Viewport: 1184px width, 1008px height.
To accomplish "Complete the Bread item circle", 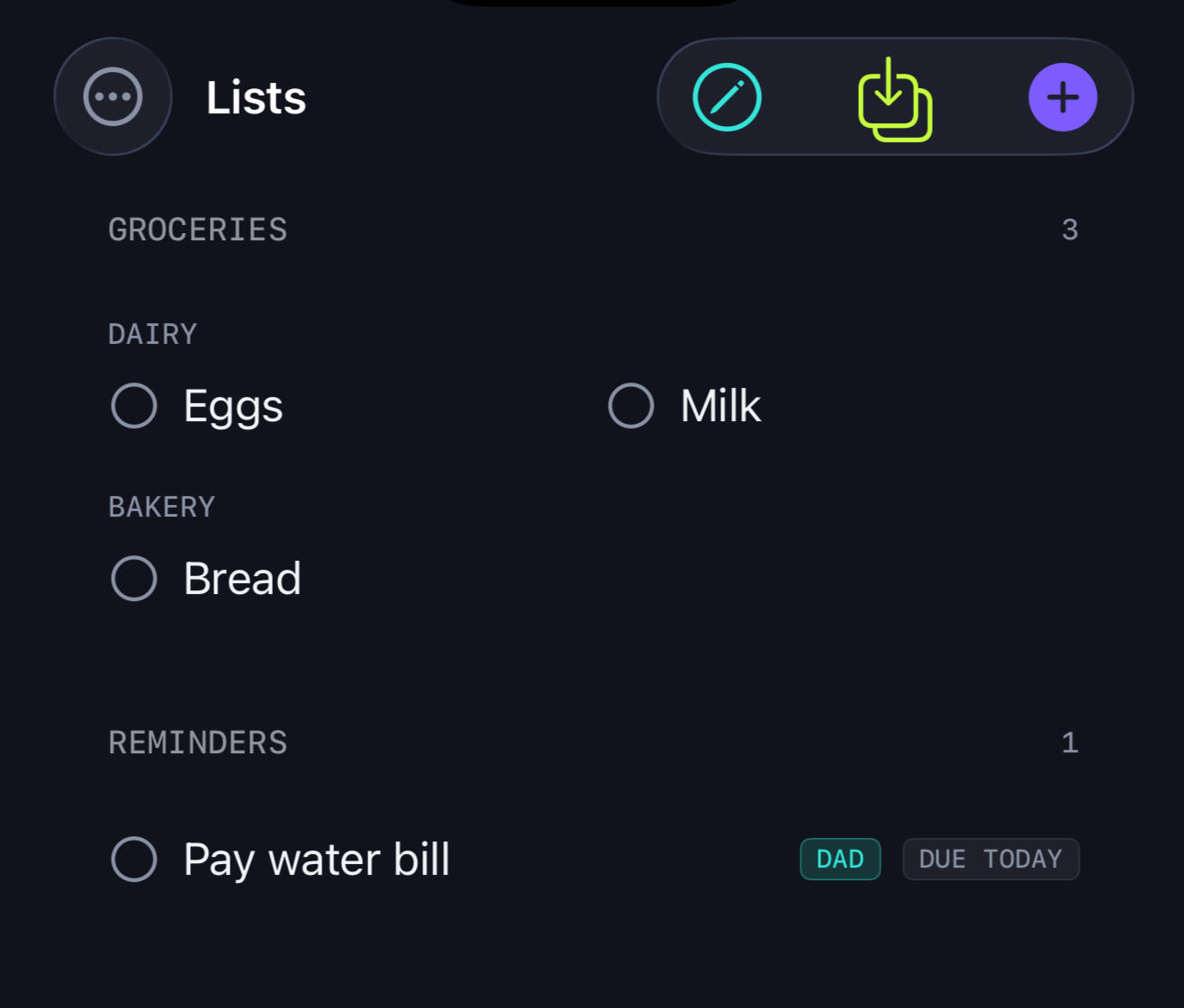I will coord(134,578).
